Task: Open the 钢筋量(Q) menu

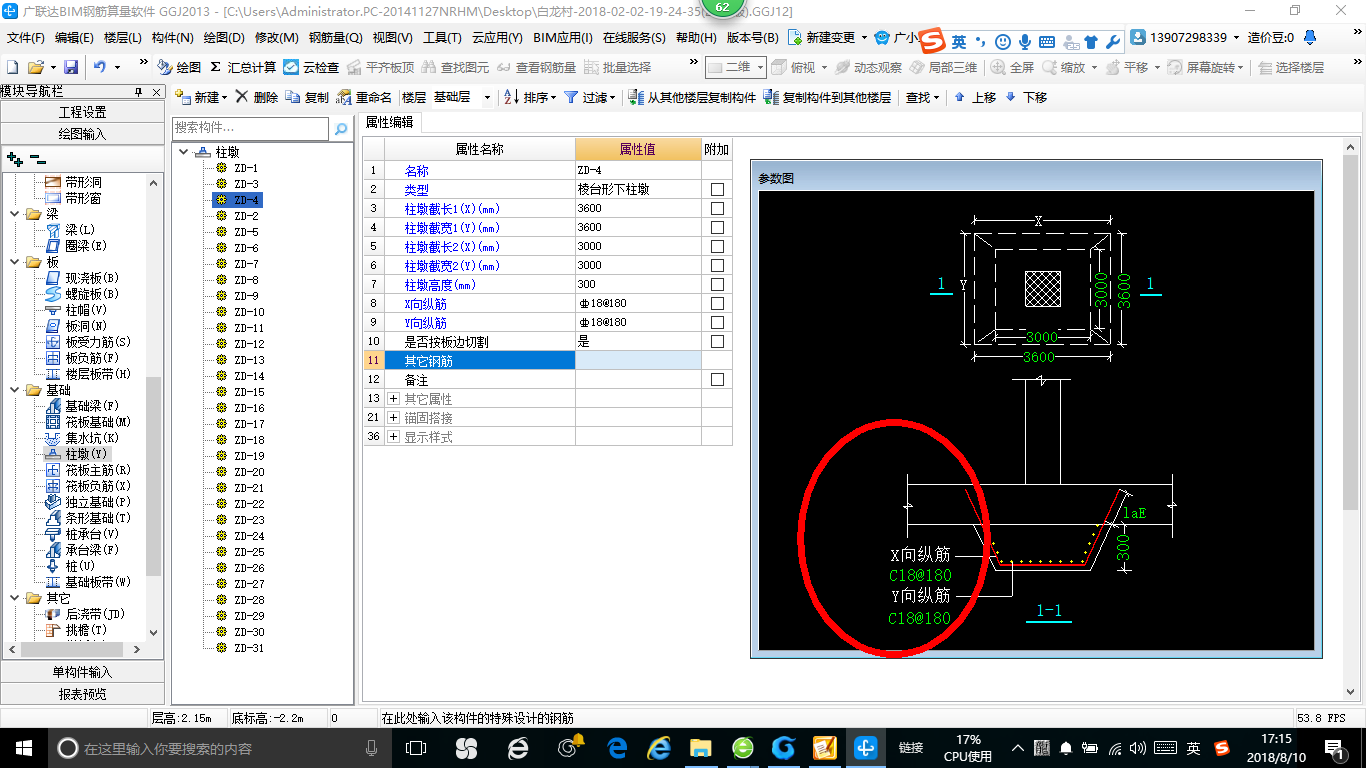Action: click(335, 38)
